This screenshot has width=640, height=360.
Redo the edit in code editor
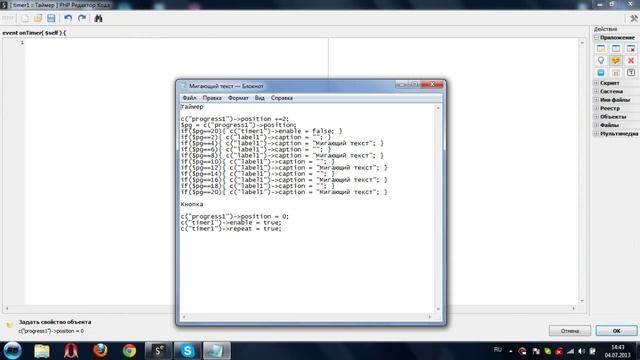(82, 18)
